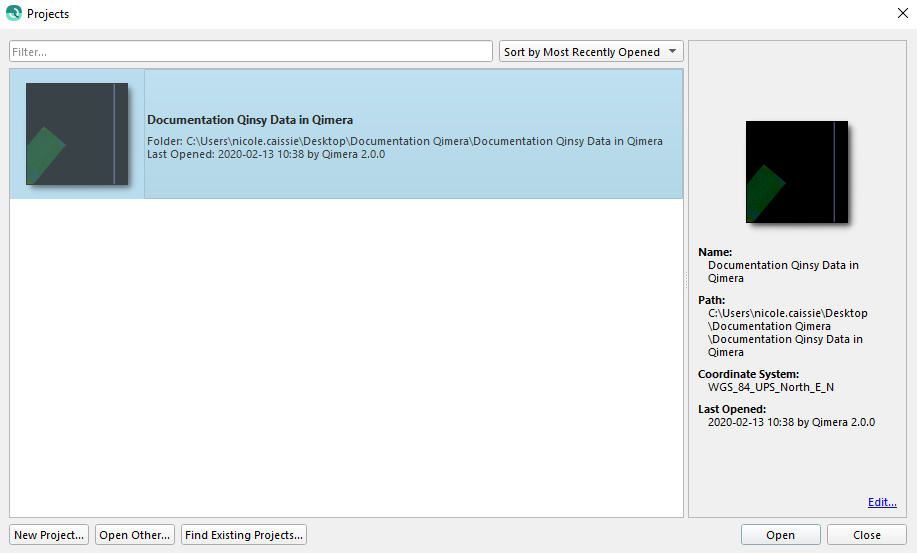Click the large preview thumbnail in details panel
The width and height of the screenshot is (917, 553).
pyautogui.click(x=797, y=172)
